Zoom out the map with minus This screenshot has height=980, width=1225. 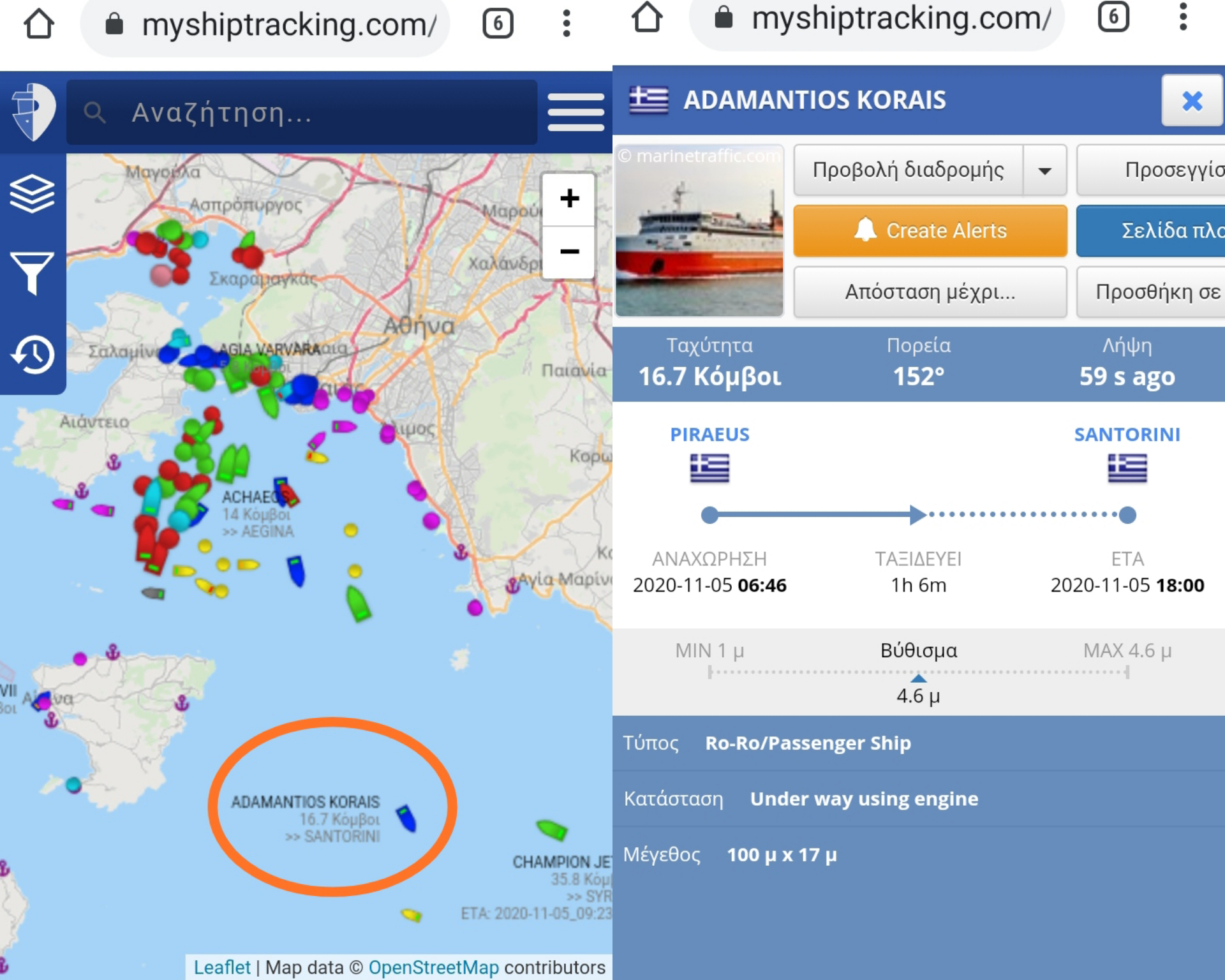coord(569,251)
